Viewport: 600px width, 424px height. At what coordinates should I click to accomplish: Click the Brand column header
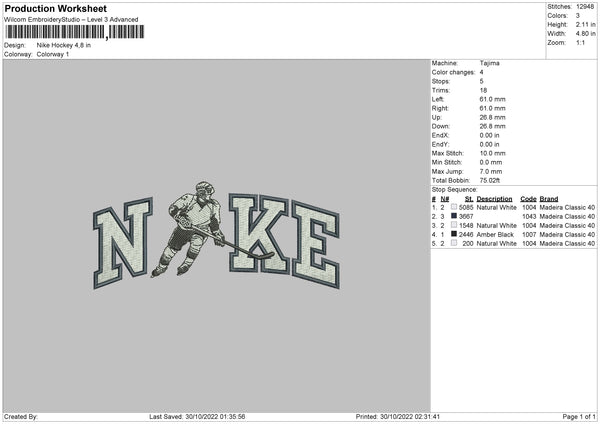[549, 199]
